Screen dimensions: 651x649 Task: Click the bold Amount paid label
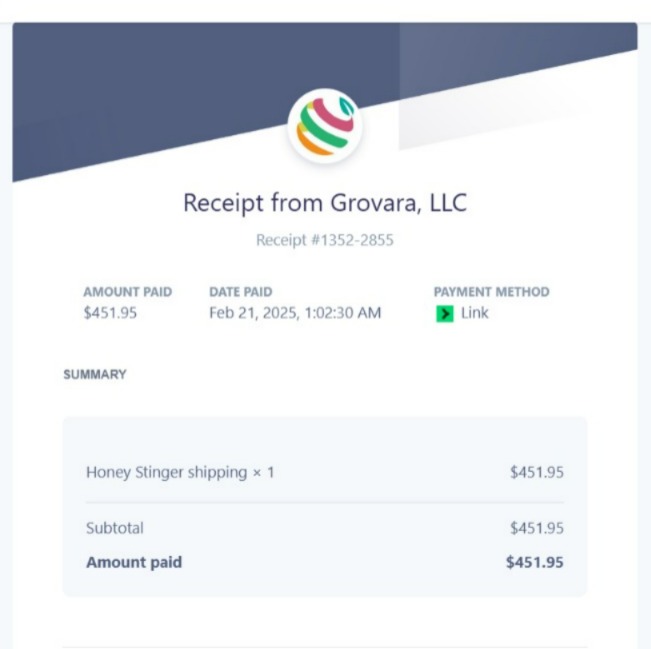pyautogui.click(x=134, y=562)
